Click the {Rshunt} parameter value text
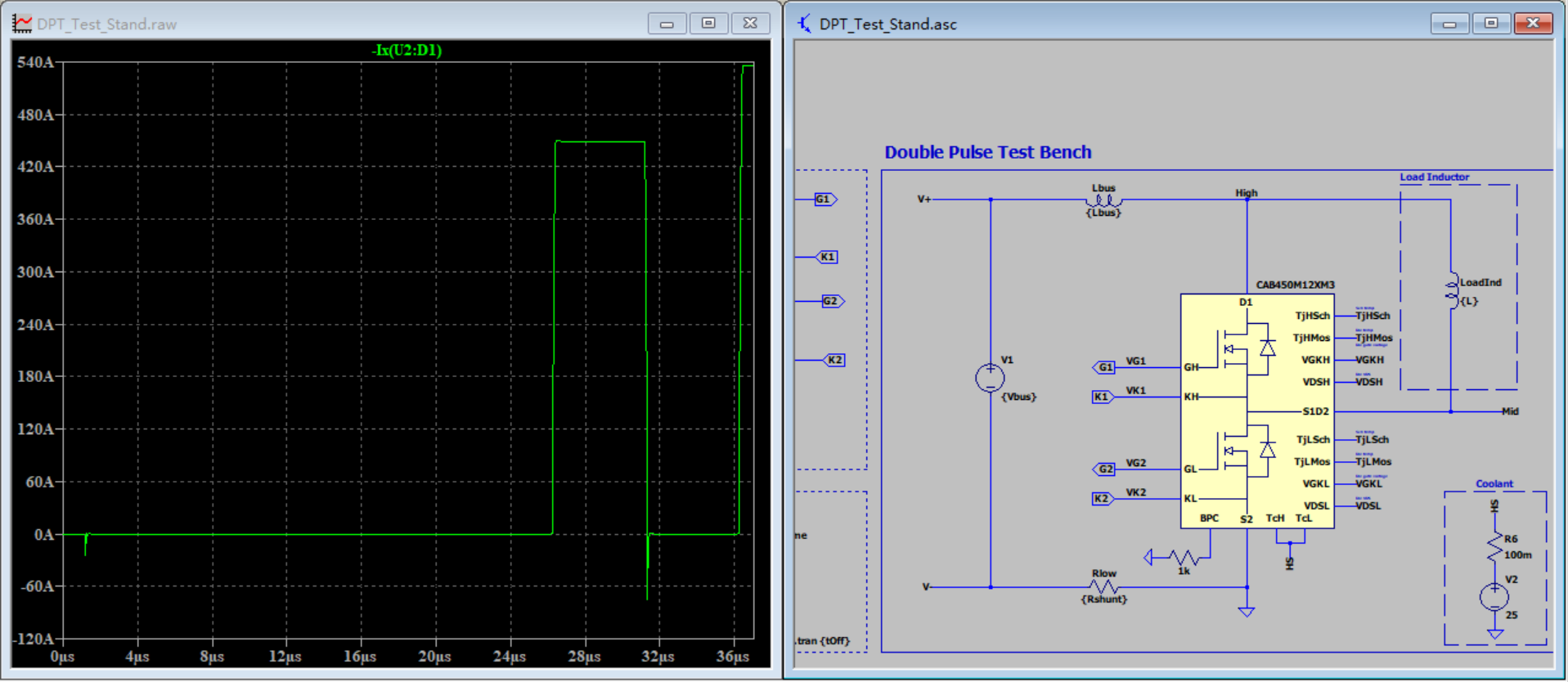 tap(1104, 599)
